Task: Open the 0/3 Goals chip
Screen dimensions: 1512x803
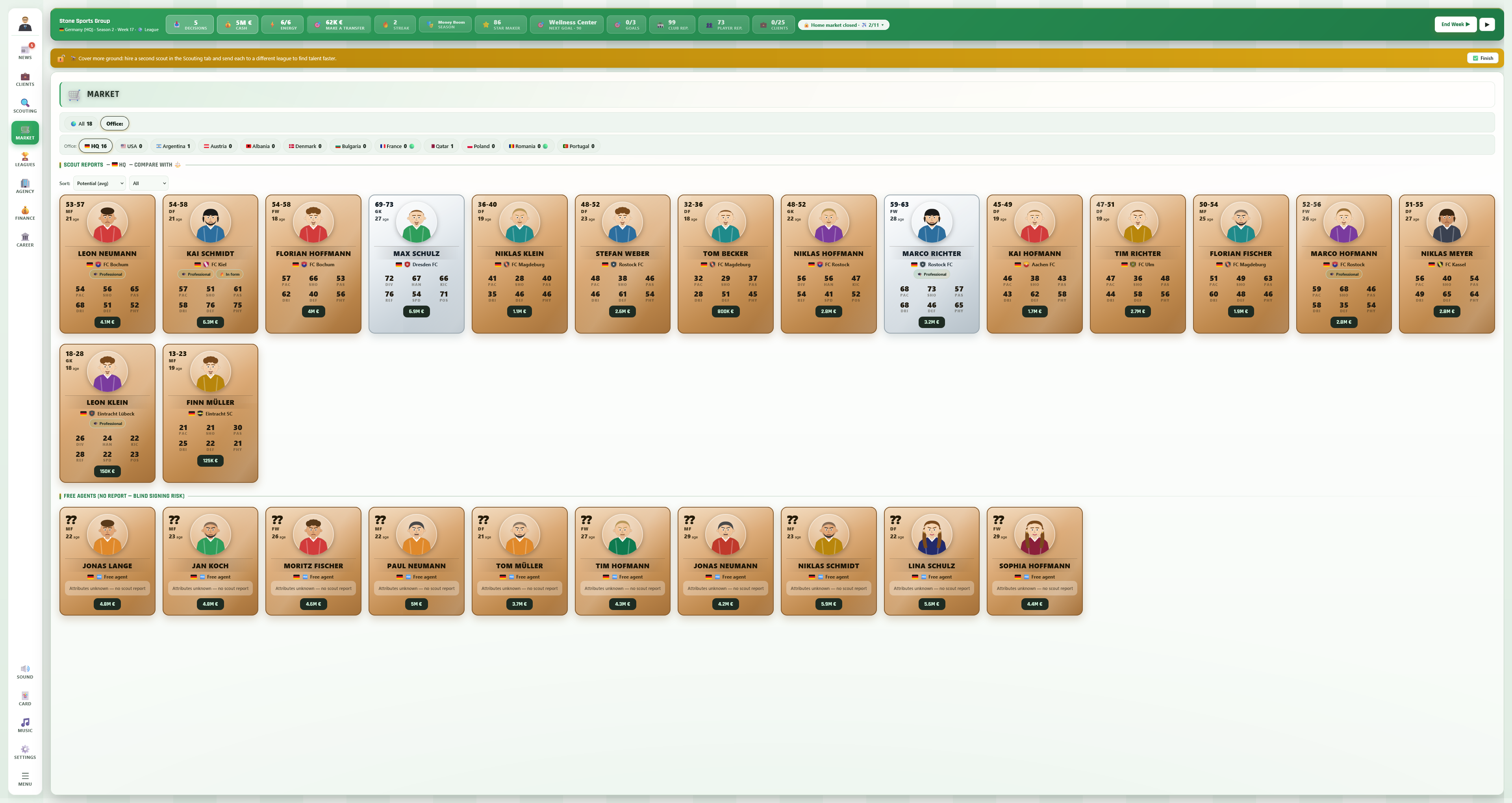Action: (x=626, y=25)
